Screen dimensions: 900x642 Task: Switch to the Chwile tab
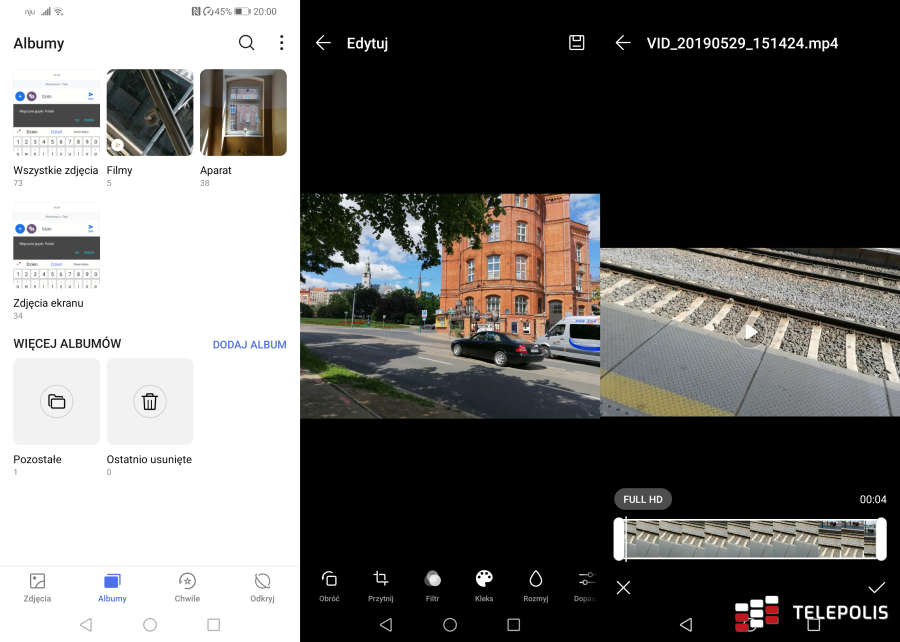(x=187, y=587)
